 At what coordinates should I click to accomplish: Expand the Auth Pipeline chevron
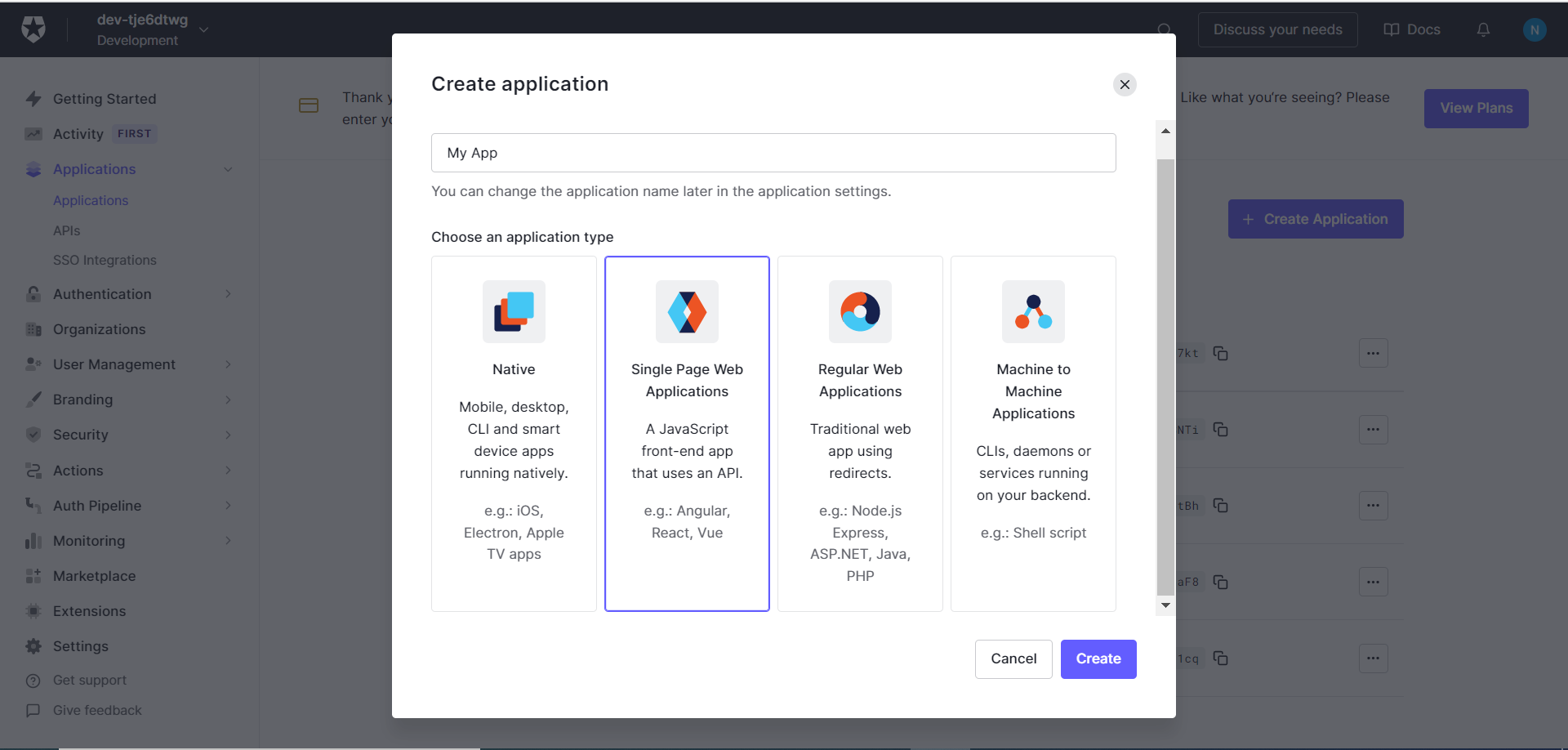click(x=228, y=506)
